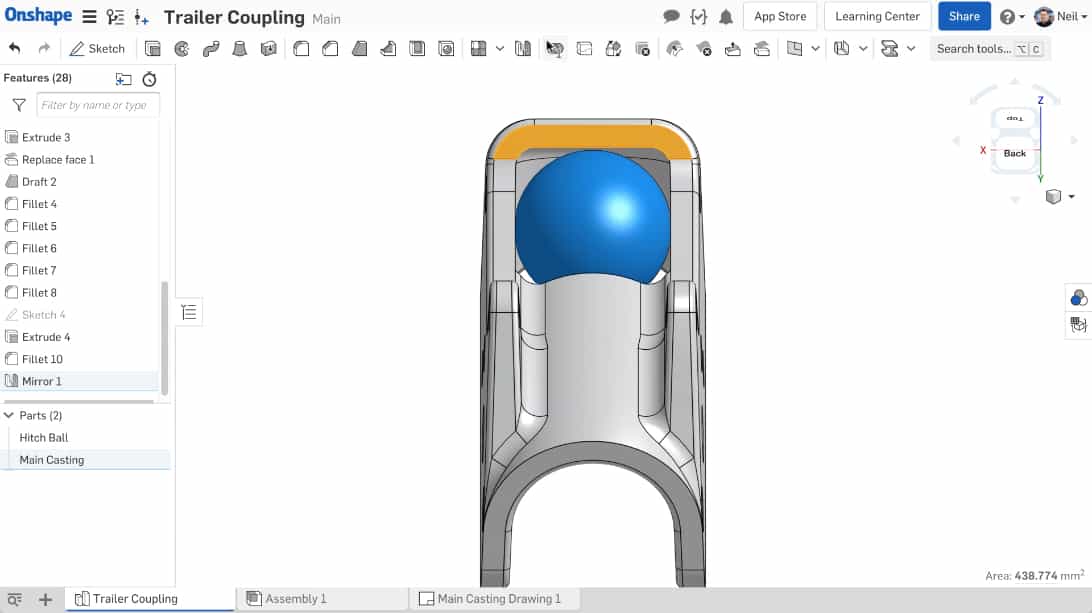Open the configuration variables braces icon
The image size is (1092, 613).
coord(699,17)
